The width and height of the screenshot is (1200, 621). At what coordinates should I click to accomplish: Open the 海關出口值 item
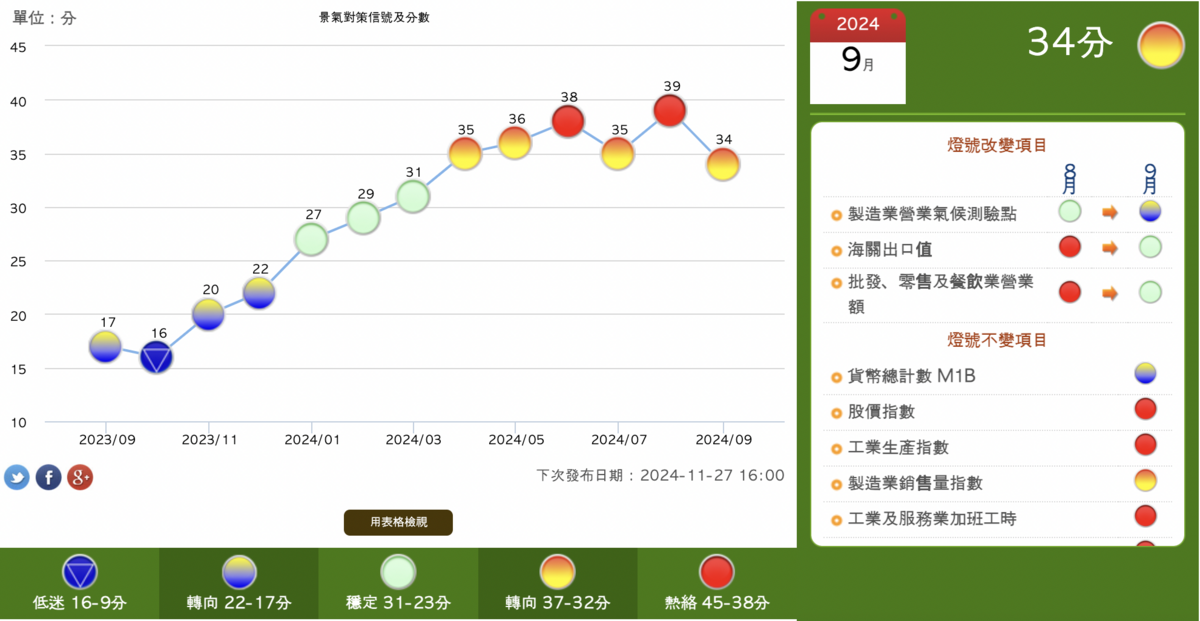point(890,249)
